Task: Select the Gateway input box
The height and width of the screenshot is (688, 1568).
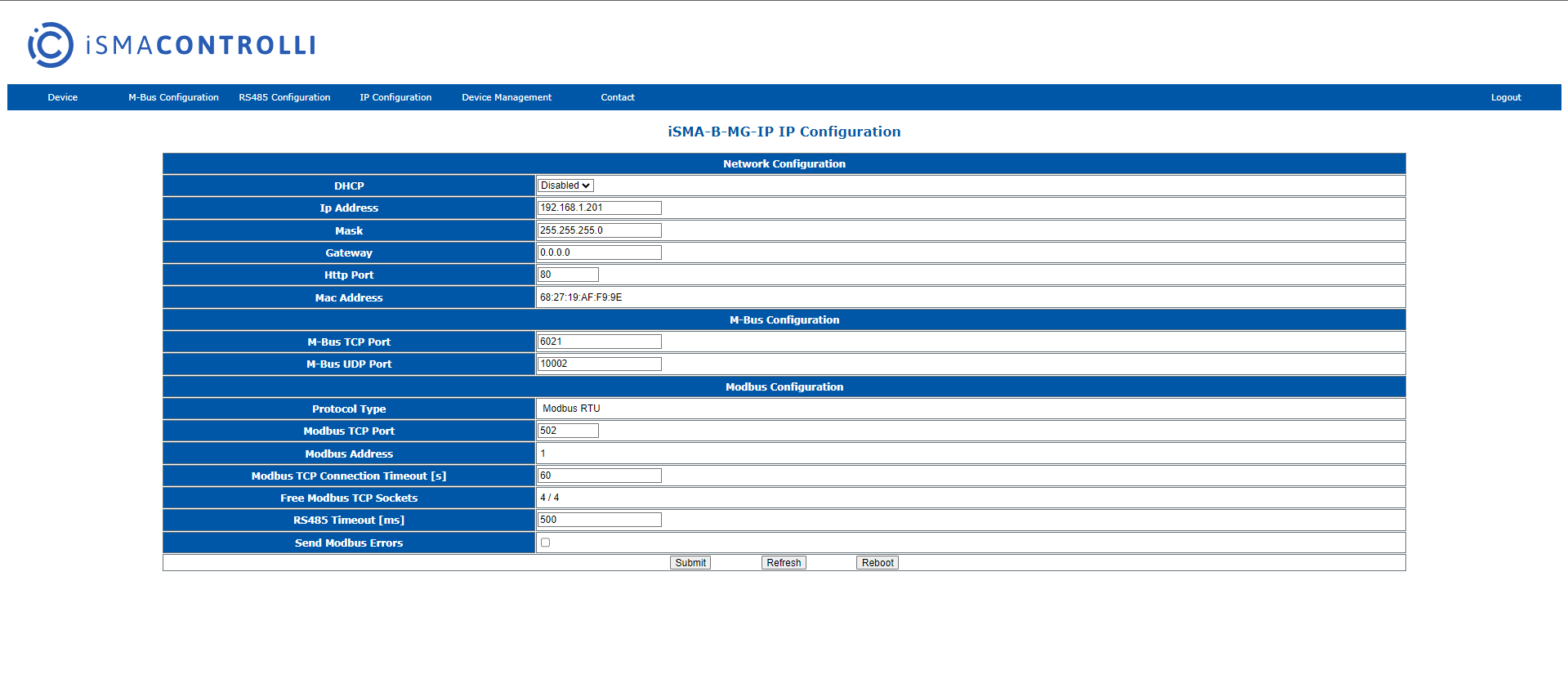Action: click(599, 252)
